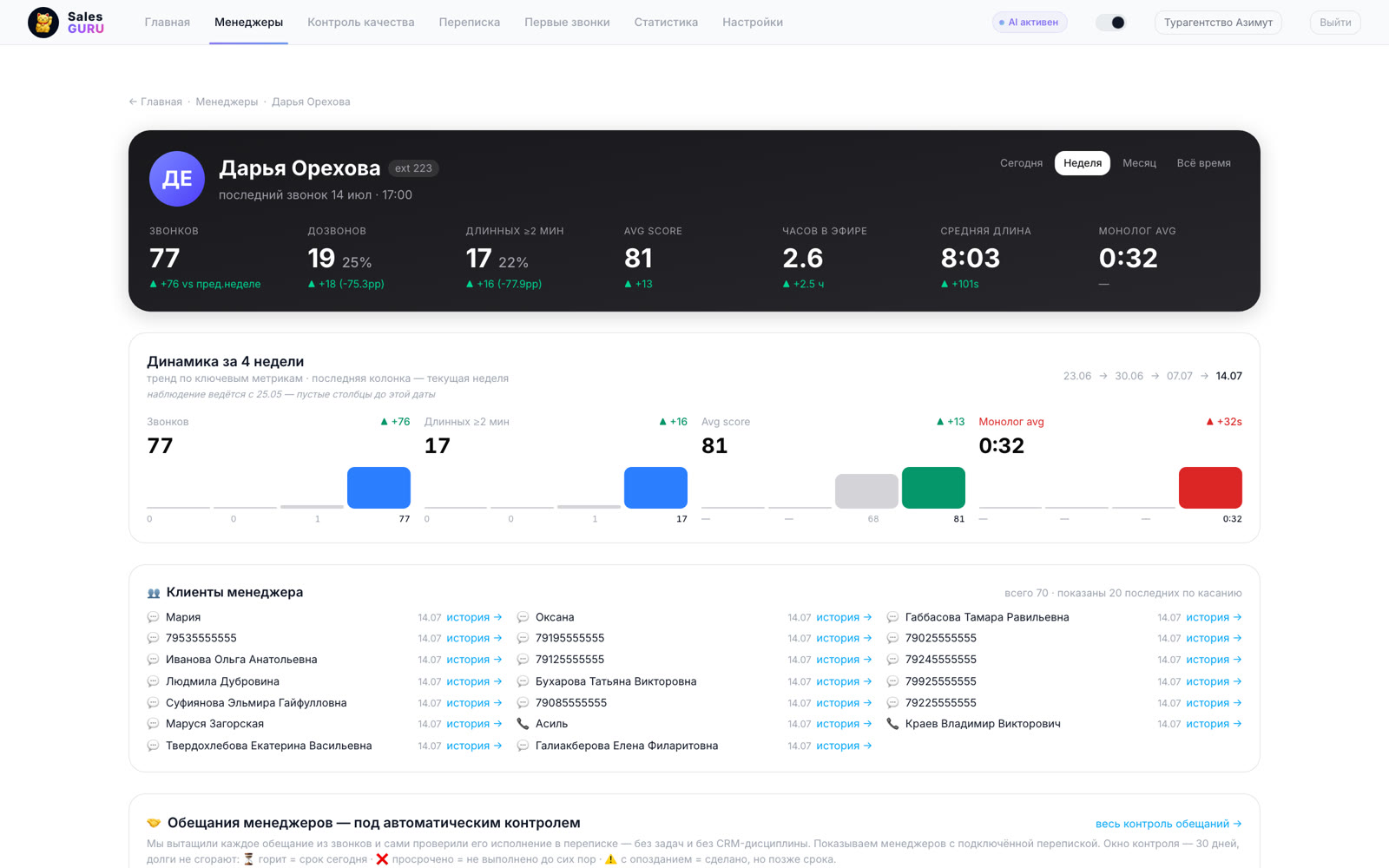The height and width of the screenshot is (868, 1389).
Task: Click the chat icon next to Галиакберова Елена Филаритовна
Action: [523, 746]
